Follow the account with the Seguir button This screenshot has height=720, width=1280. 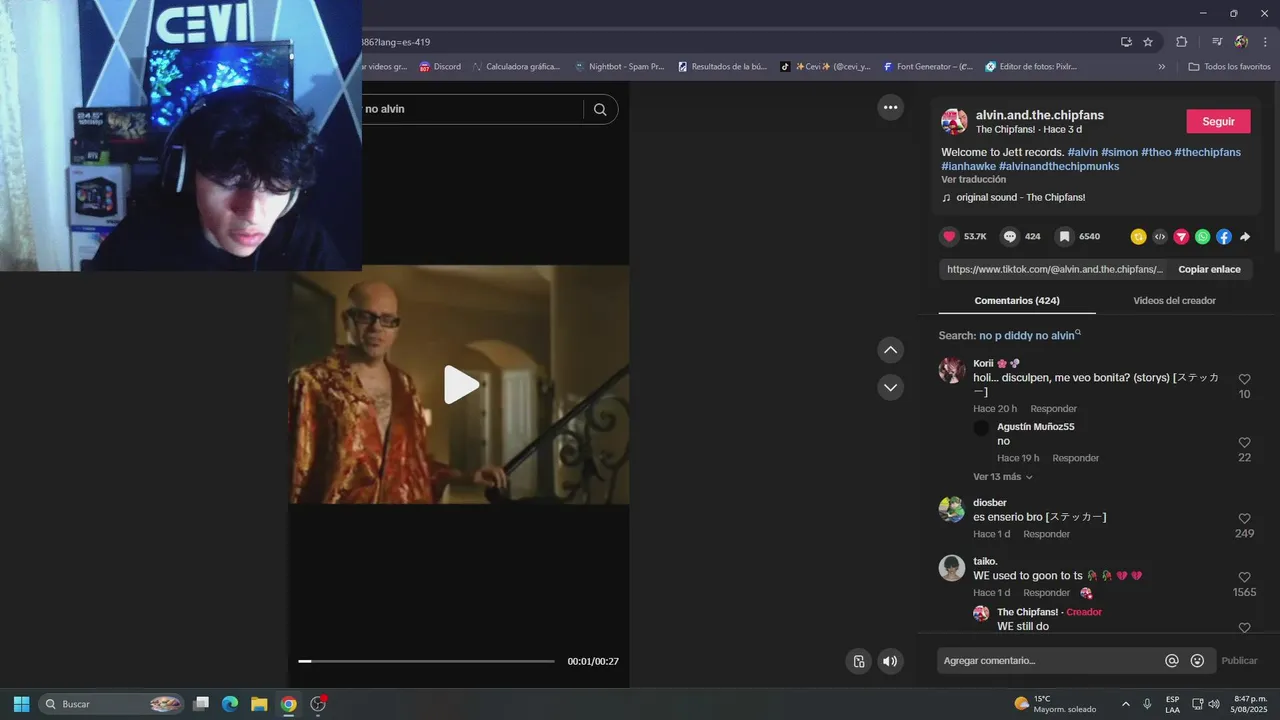pos(1218,121)
